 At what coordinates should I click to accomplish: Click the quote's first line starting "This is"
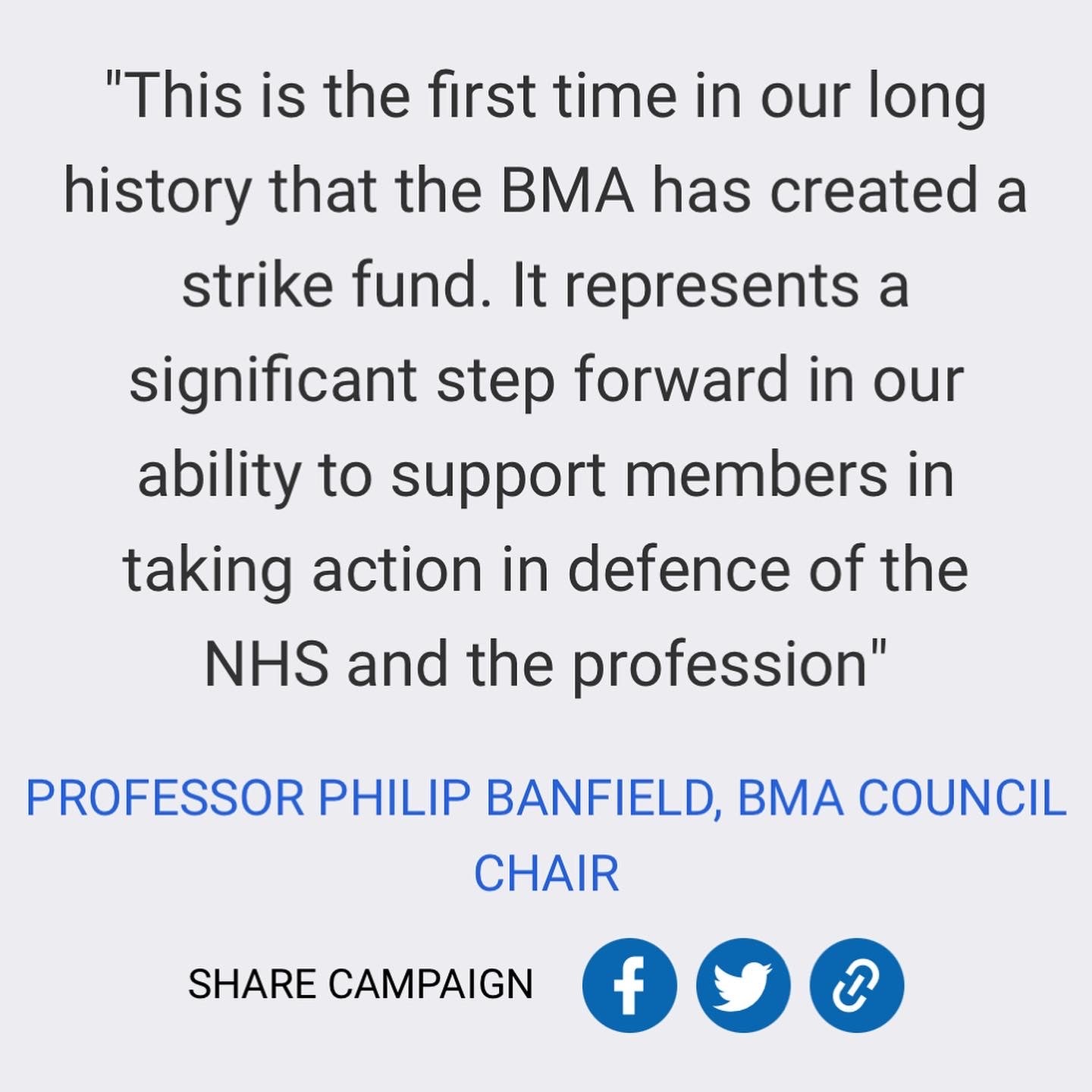(546, 97)
